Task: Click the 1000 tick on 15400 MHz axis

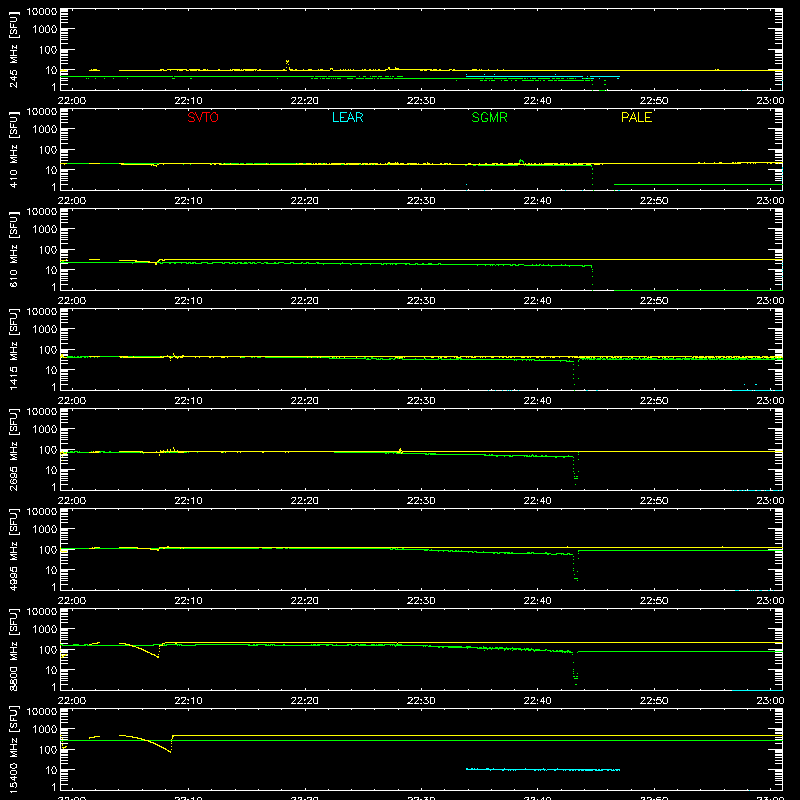Action: click(45, 730)
